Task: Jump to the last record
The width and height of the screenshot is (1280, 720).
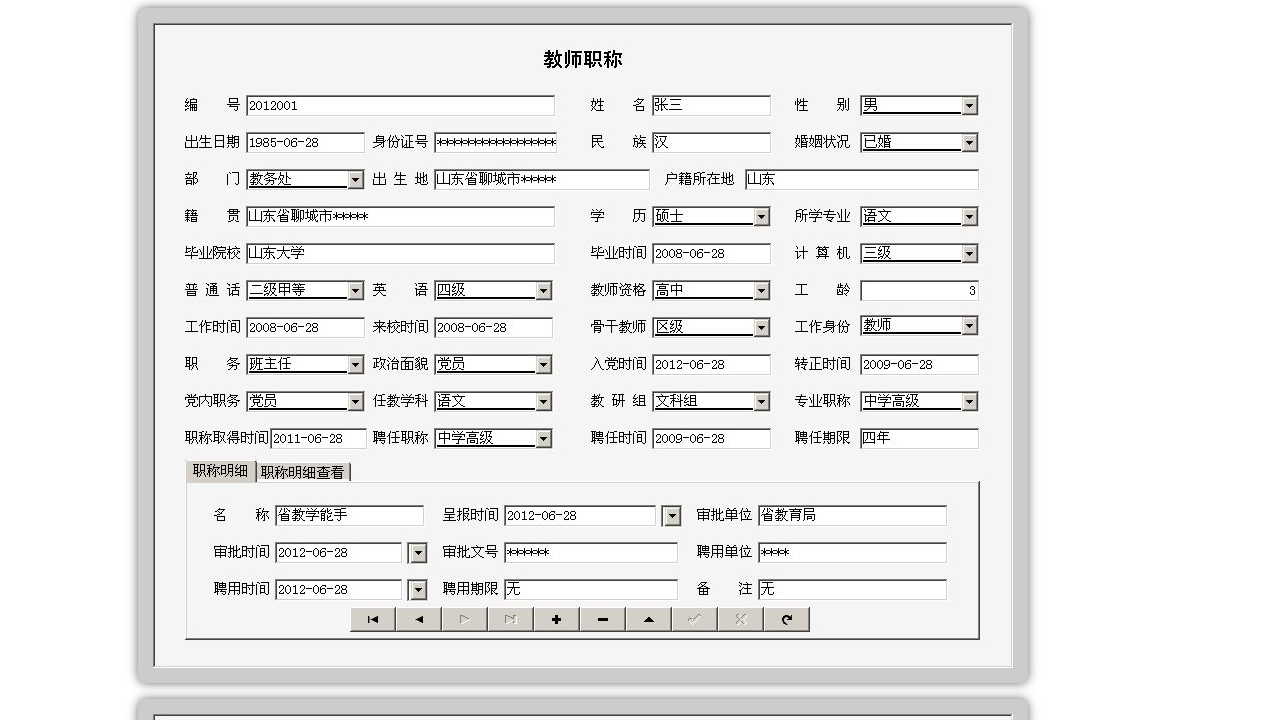Action: 509,619
